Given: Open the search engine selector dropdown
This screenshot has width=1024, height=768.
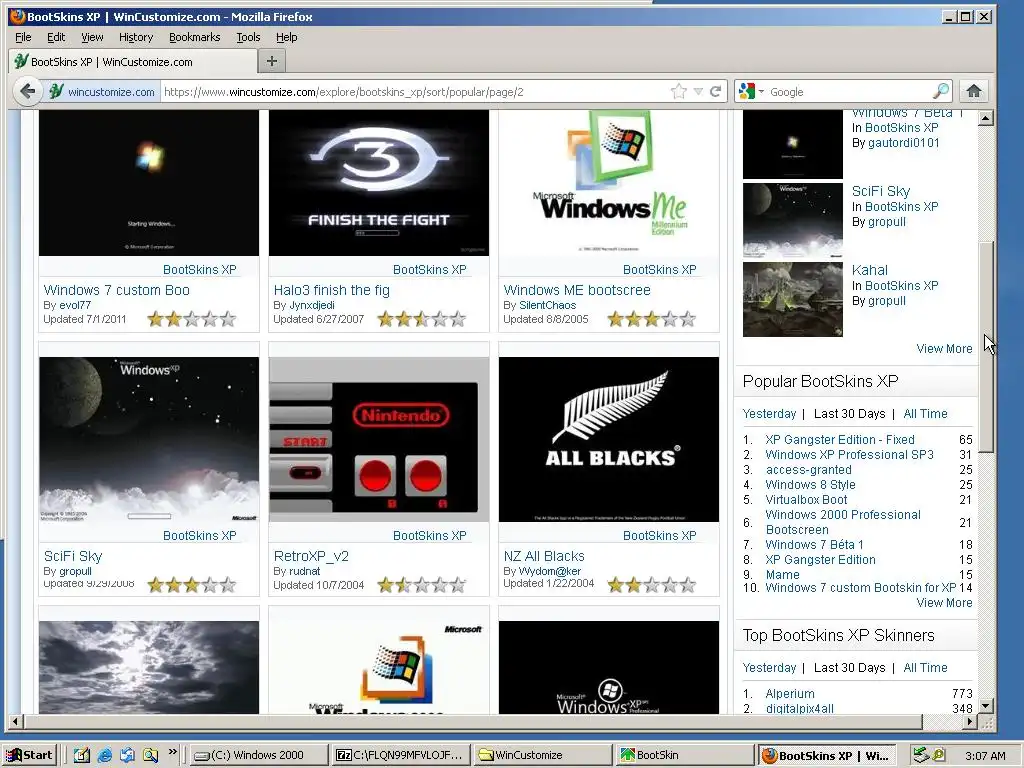Looking at the screenshot, I should 751,91.
